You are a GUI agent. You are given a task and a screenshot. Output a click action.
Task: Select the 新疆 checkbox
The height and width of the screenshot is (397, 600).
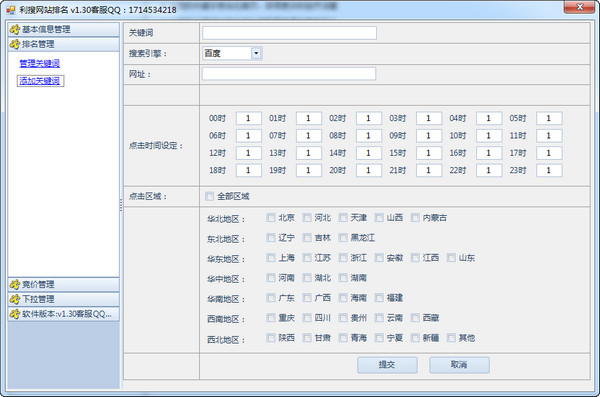[415, 338]
